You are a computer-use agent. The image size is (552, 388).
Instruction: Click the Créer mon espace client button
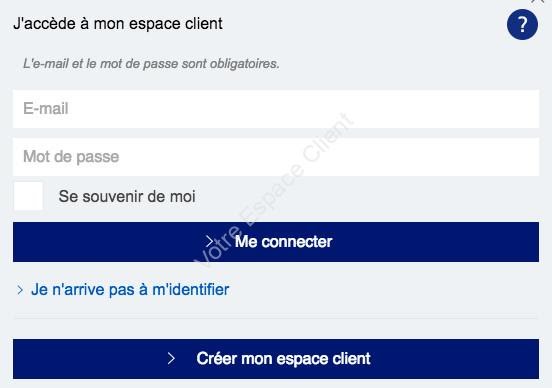click(x=276, y=359)
